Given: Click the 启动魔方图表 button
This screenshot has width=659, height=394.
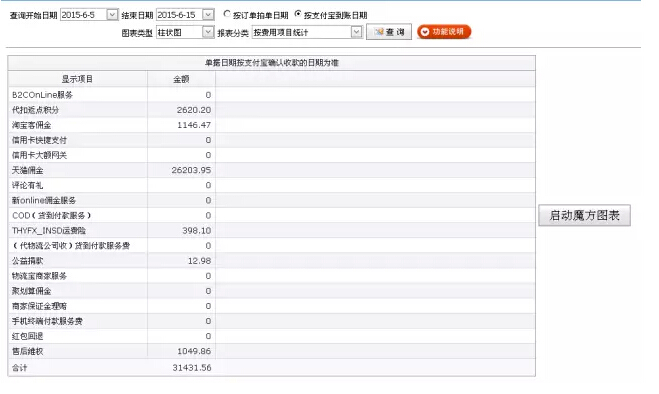Looking at the screenshot, I should tap(584, 215).
